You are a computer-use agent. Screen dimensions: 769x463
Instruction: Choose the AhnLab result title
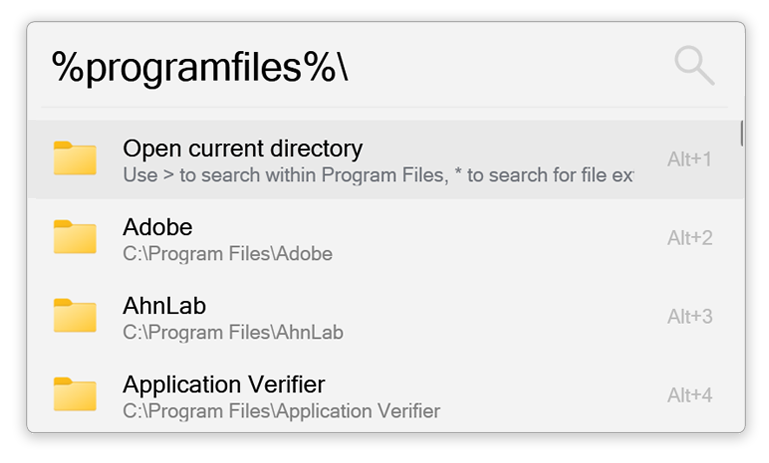[x=164, y=306]
